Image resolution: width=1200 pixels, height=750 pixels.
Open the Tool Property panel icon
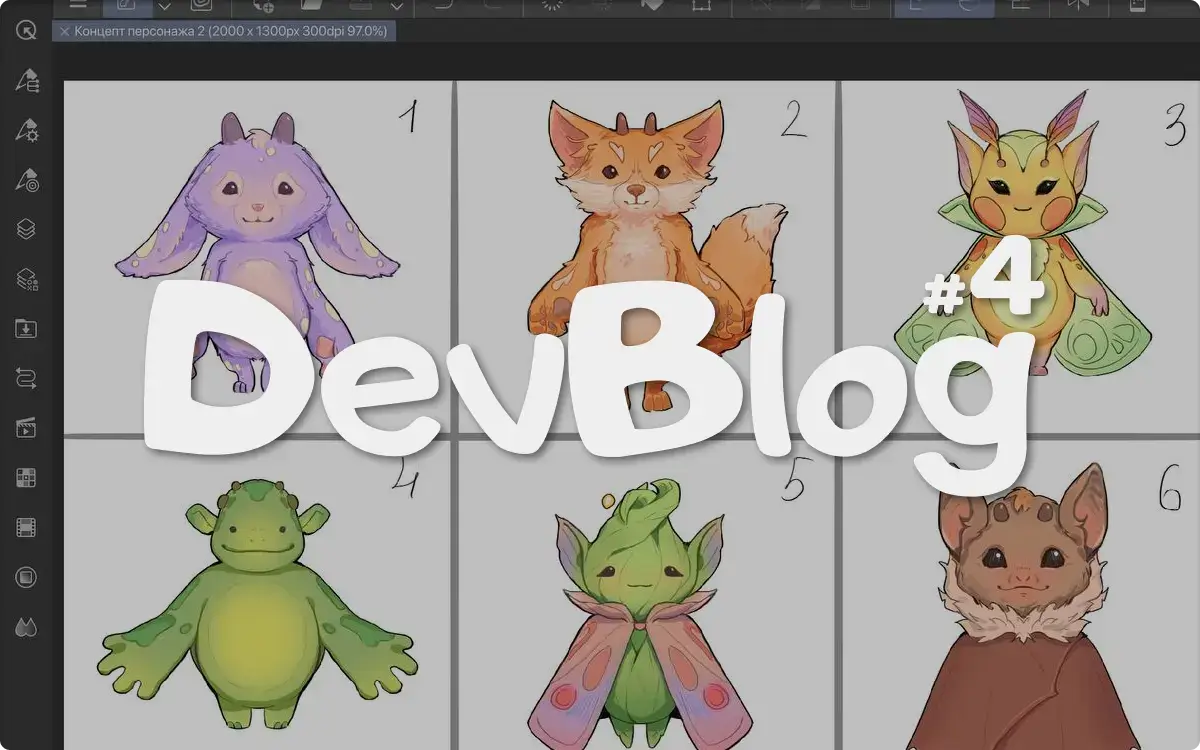[27, 130]
